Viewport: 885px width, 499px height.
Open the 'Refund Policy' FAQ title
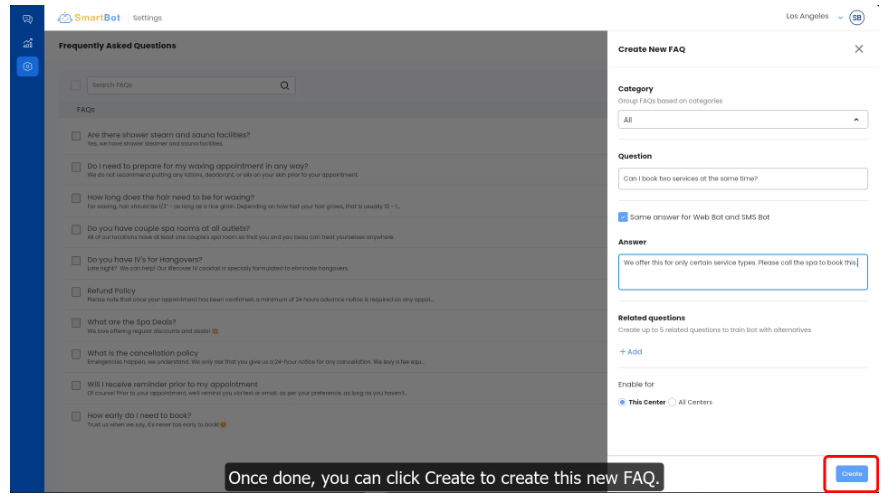(x=111, y=291)
